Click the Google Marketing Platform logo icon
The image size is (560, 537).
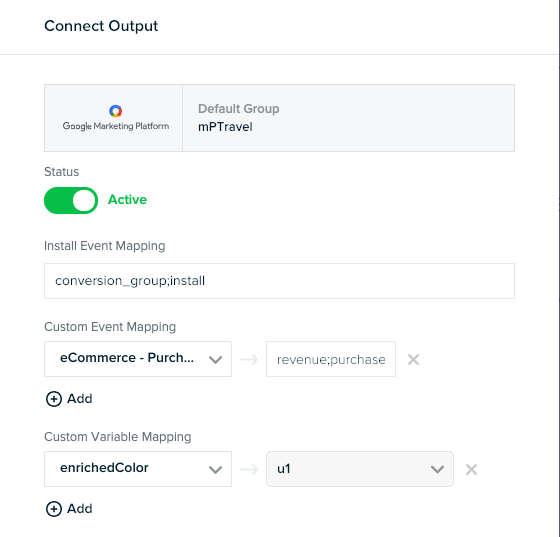(115, 111)
